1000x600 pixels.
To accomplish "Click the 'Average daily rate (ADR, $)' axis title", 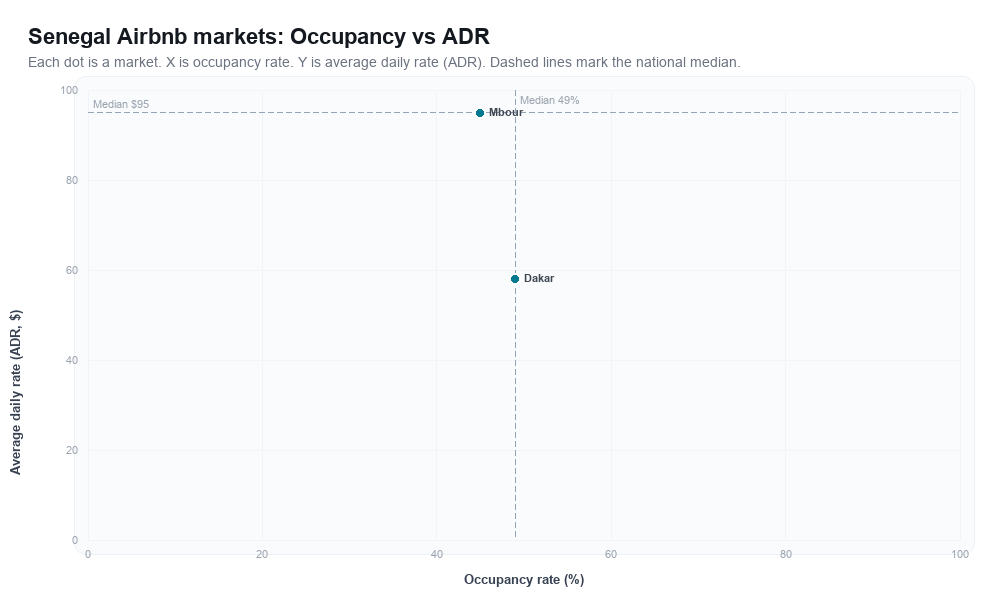I will coord(15,392).
